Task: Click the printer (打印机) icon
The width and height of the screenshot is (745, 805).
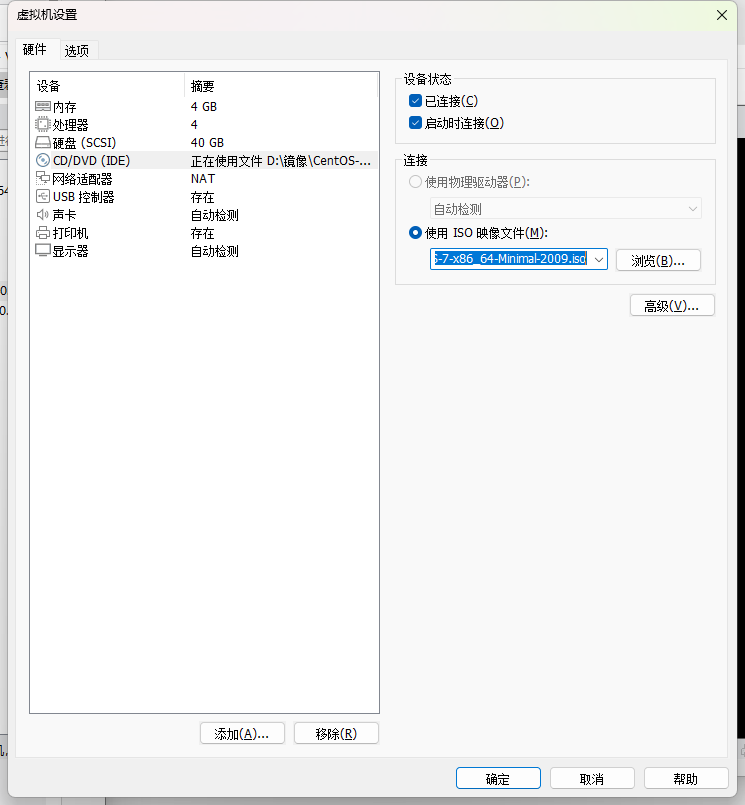Action: [x=43, y=233]
